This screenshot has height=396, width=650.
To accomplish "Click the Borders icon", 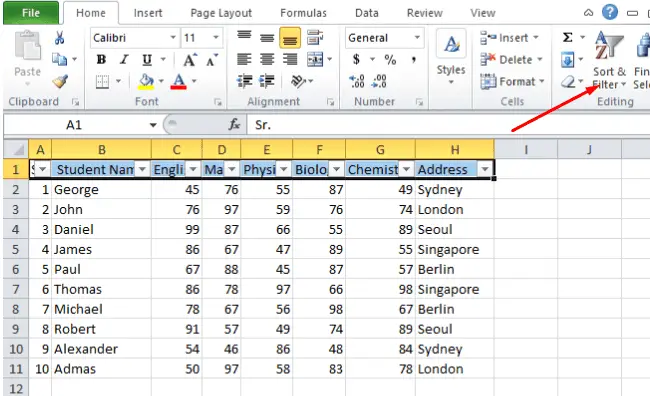I will click(102, 81).
